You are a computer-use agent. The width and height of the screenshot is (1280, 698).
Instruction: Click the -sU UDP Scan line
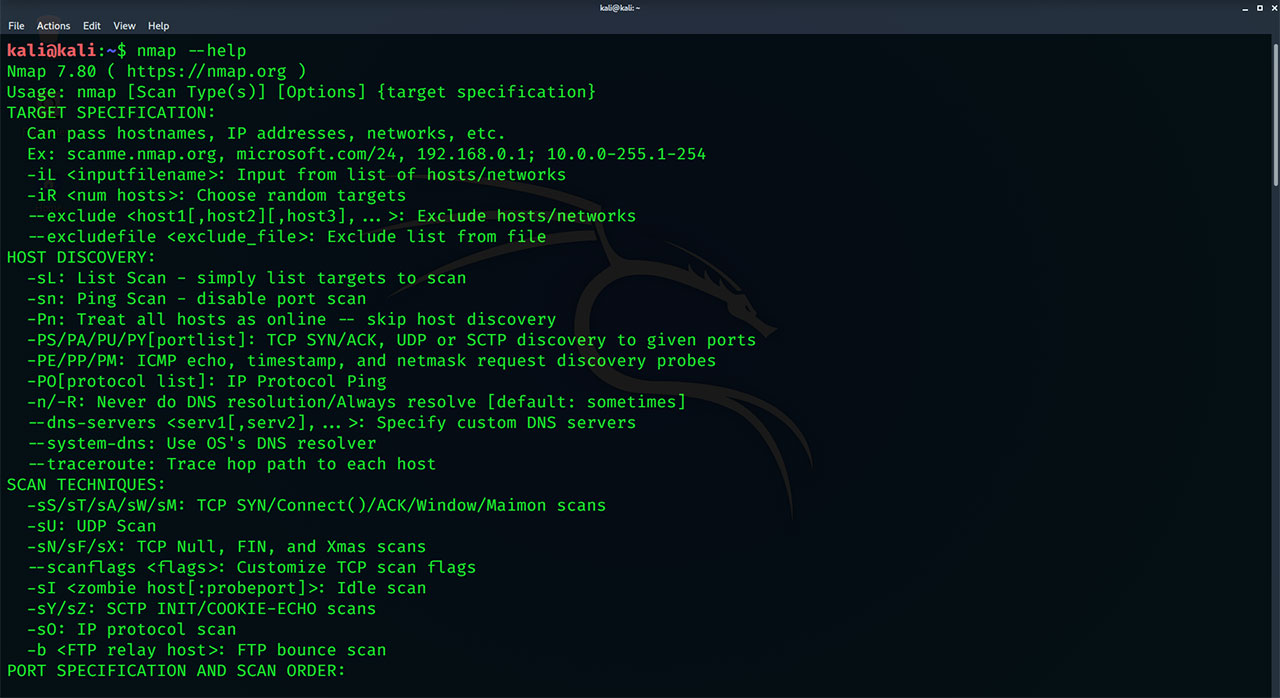coord(90,525)
